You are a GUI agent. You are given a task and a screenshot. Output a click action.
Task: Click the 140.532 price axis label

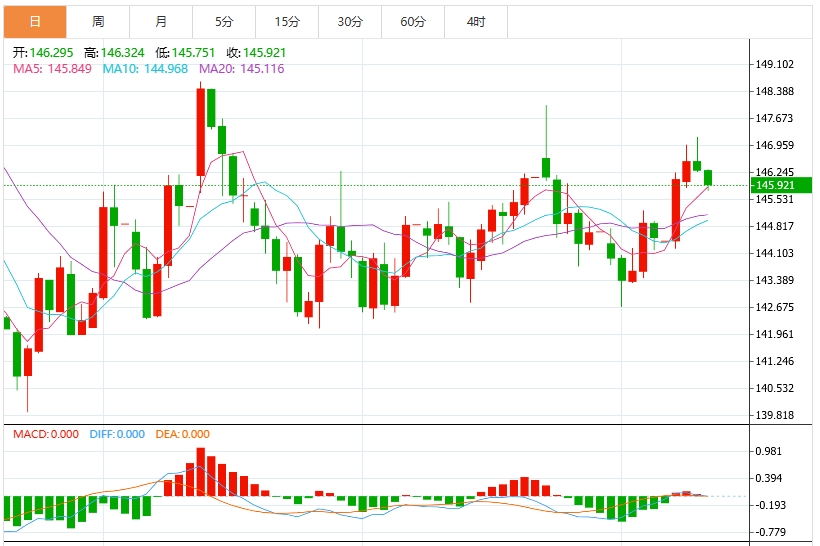coord(775,388)
